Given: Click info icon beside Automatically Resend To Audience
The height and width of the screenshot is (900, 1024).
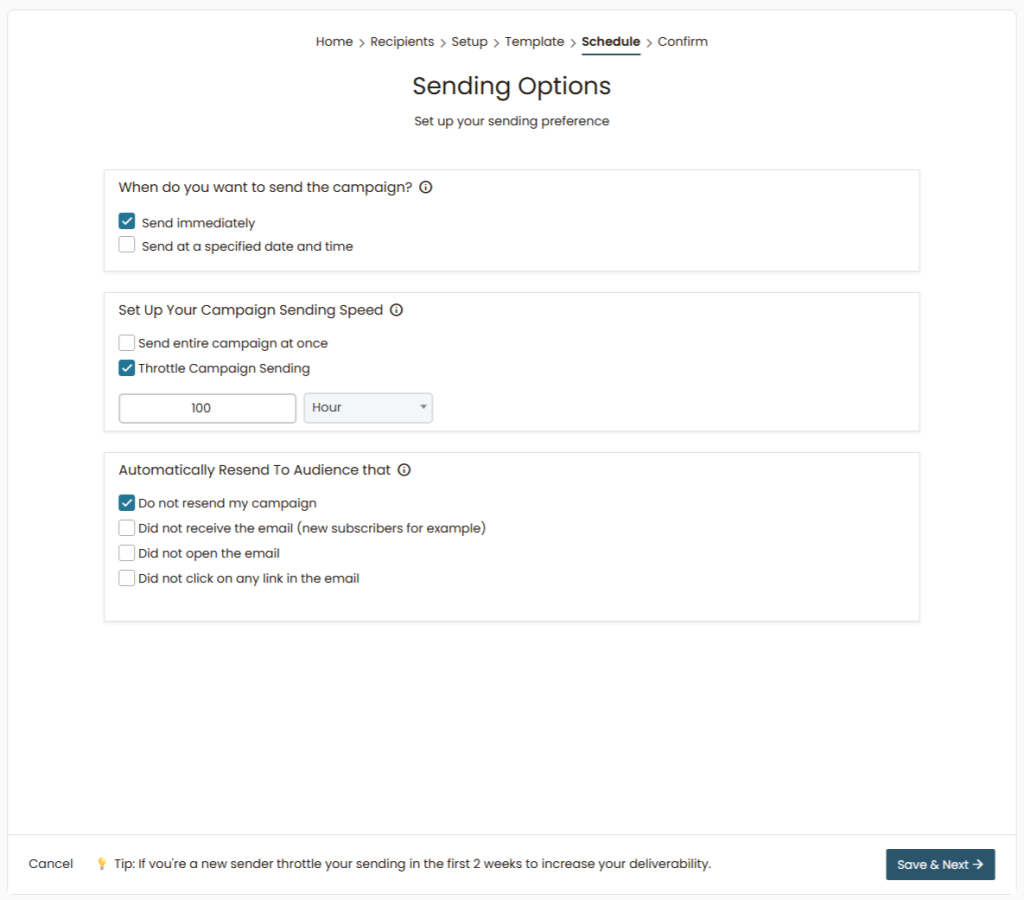Looking at the screenshot, I should (x=404, y=470).
